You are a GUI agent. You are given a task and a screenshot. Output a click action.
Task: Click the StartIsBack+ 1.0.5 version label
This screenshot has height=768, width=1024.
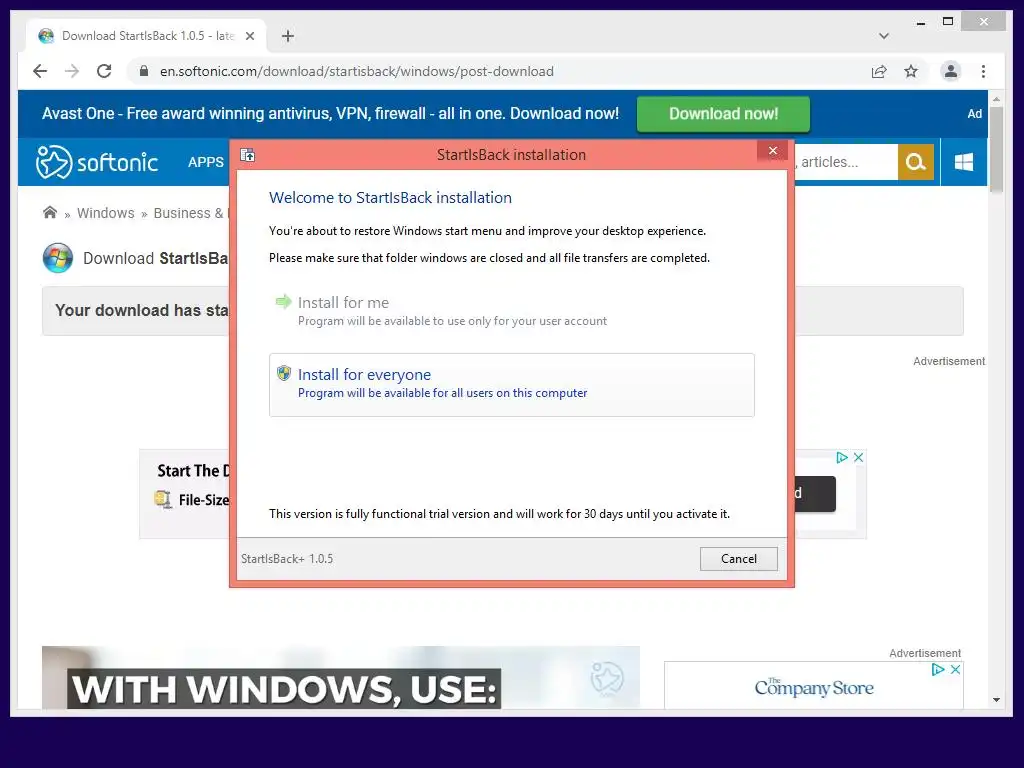pyautogui.click(x=287, y=559)
